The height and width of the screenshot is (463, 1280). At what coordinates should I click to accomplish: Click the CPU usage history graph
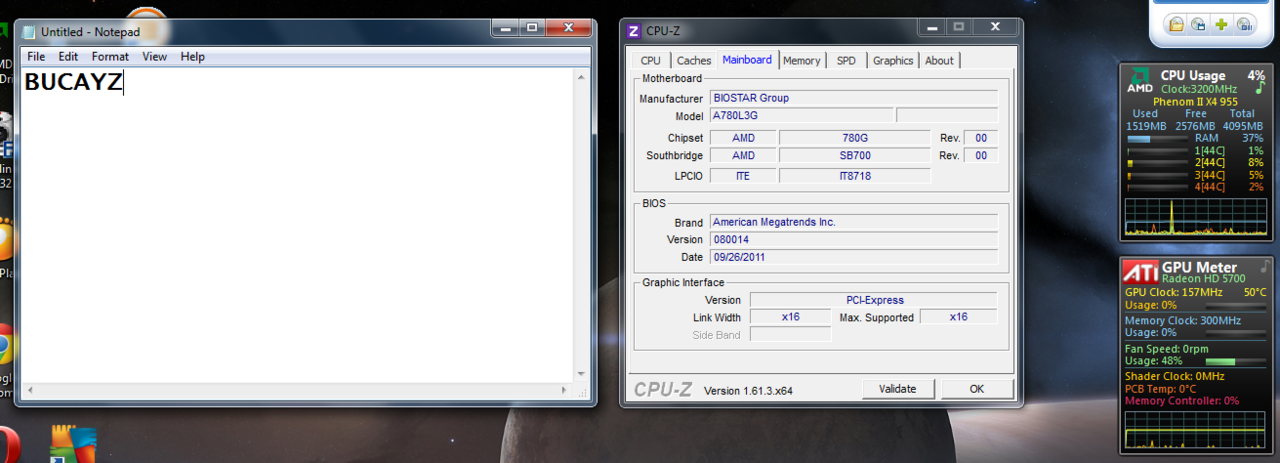point(1196,217)
